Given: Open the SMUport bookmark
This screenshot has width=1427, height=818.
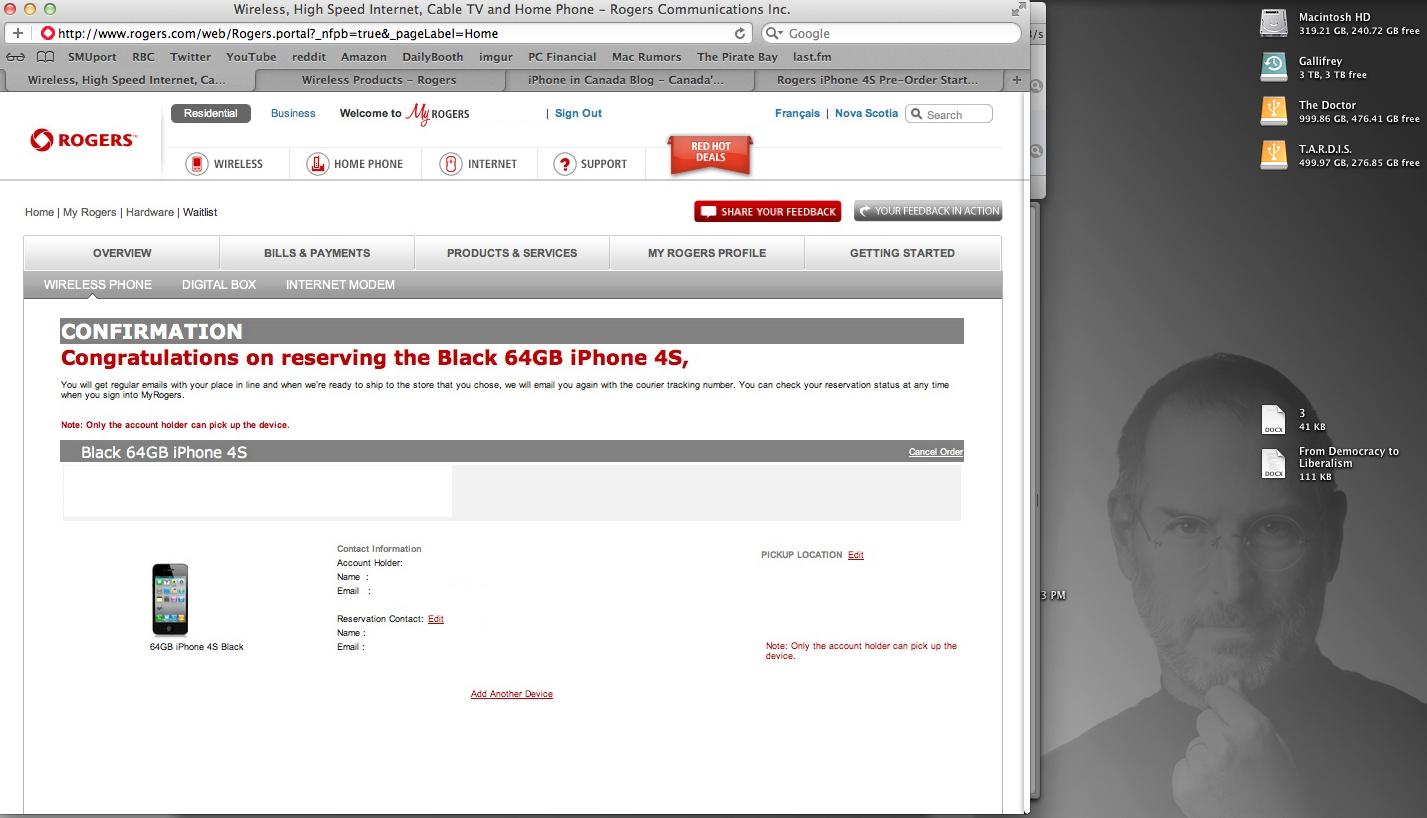Looking at the screenshot, I should point(92,57).
